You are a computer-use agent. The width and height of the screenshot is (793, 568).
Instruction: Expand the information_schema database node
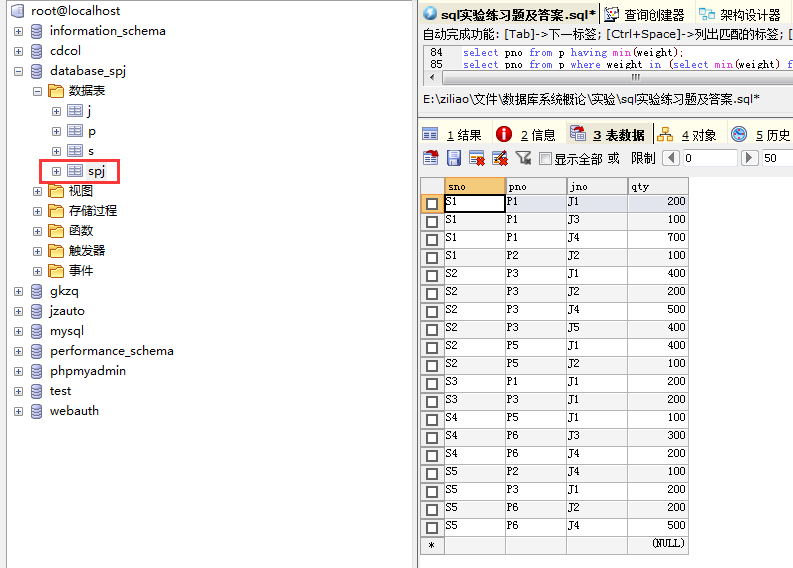[x=18, y=31]
